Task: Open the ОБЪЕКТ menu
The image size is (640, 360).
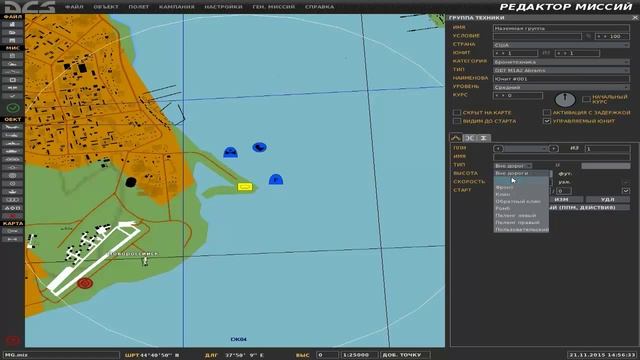Action: pyautogui.click(x=106, y=7)
